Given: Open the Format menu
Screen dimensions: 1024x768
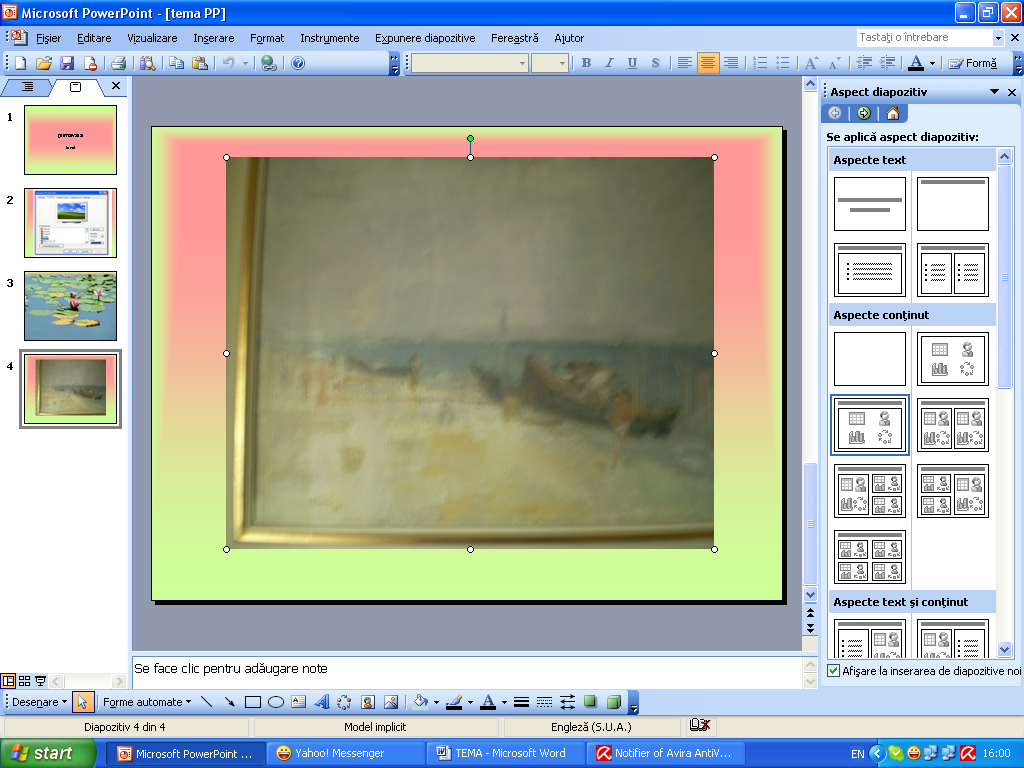Looking at the screenshot, I should pos(267,38).
